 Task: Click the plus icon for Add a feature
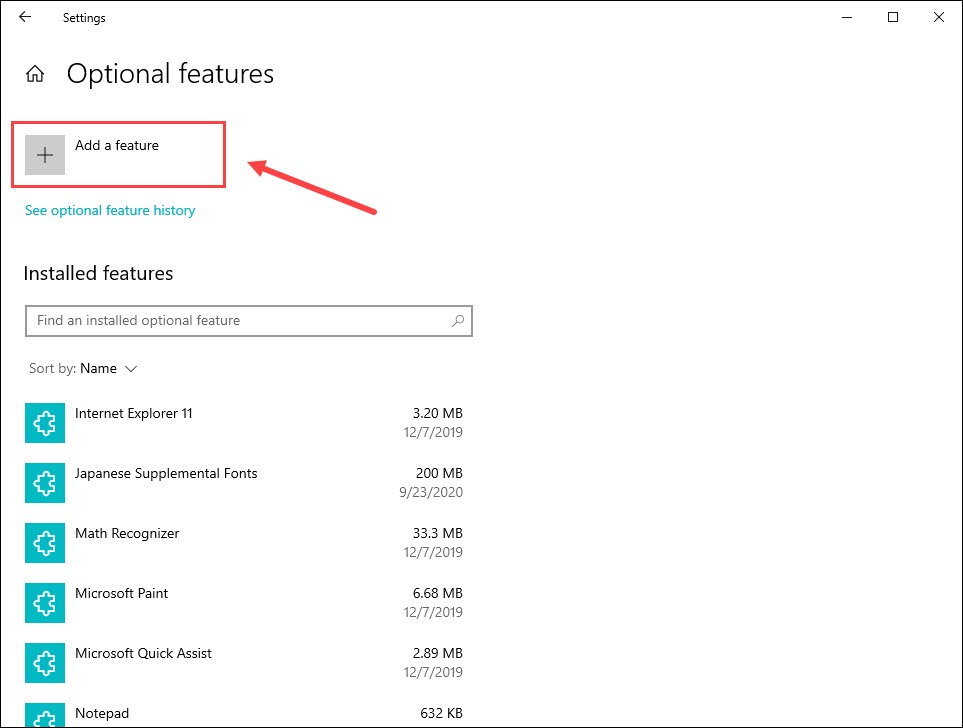45,155
